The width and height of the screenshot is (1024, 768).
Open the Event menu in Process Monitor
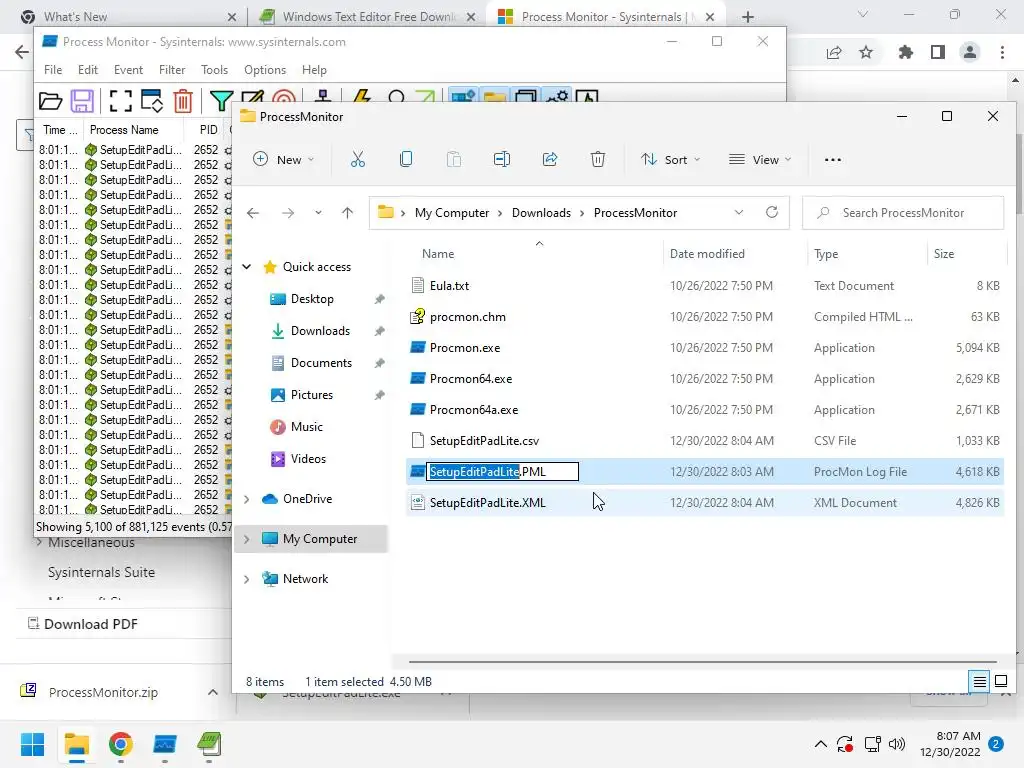(x=128, y=70)
